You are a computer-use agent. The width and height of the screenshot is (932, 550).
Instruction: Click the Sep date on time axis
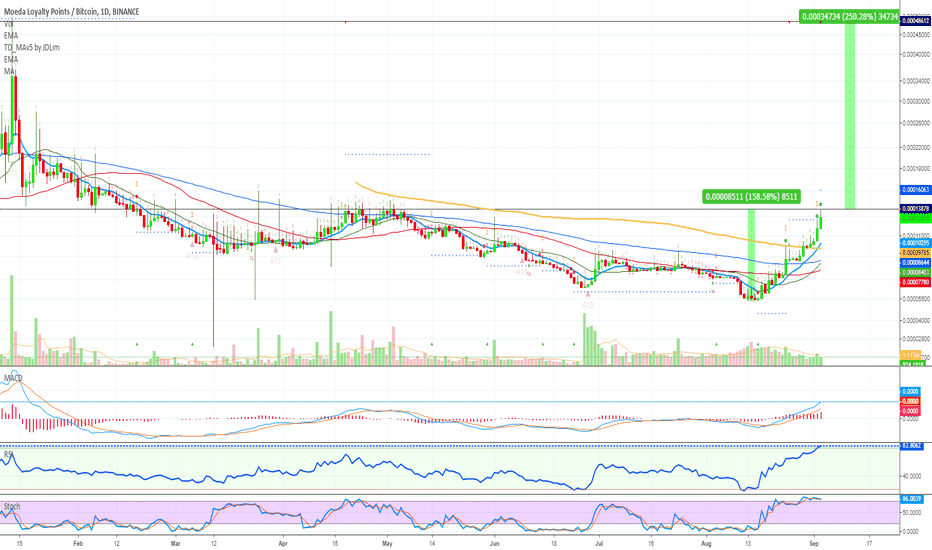pyautogui.click(x=814, y=543)
